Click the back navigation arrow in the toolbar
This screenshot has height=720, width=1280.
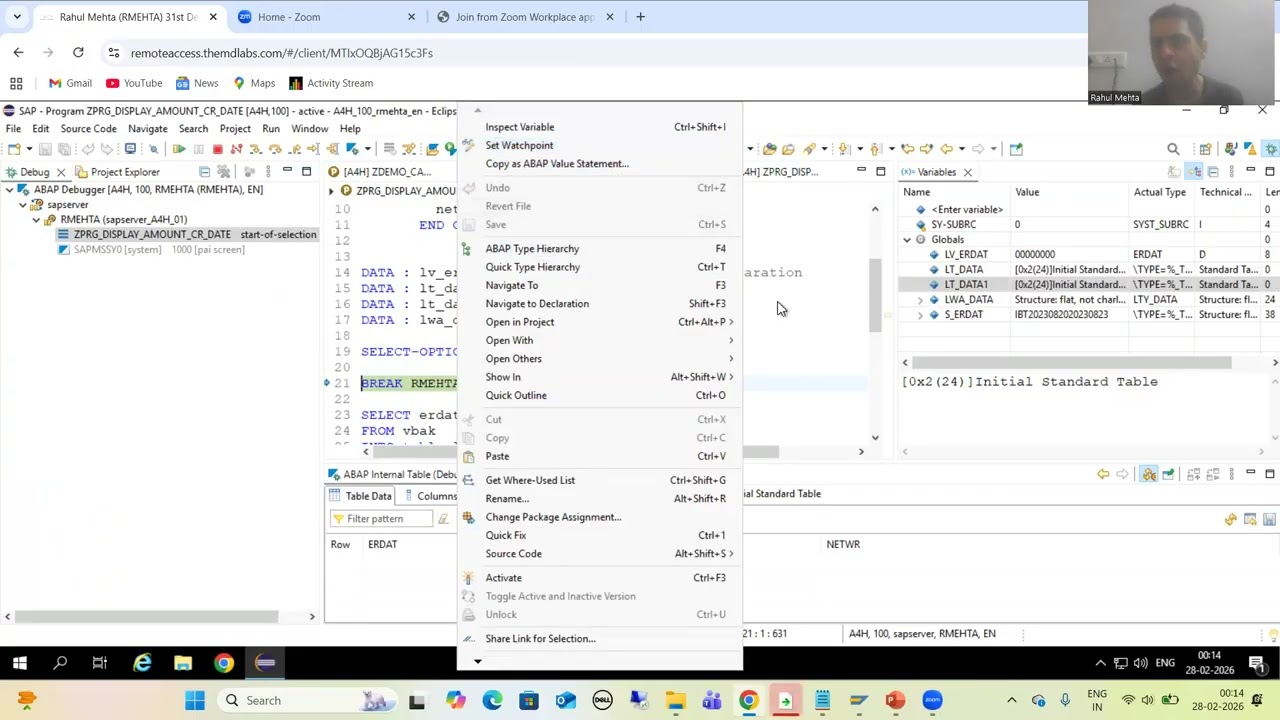pyautogui.click(x=947, y=149)
